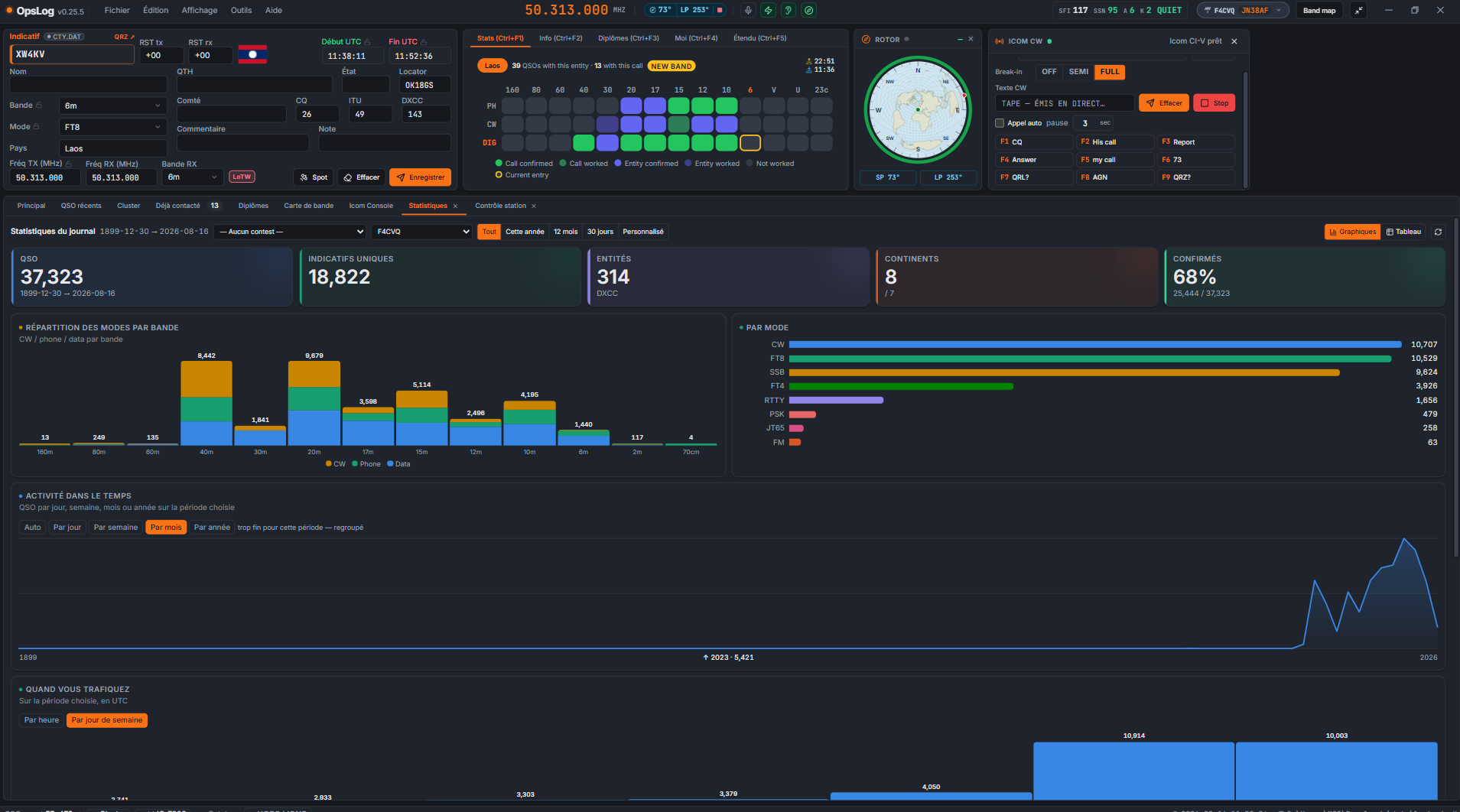The image size is (1460, 812).
Task: Expand the Mode dropdown showing FT8
Action: pos(112,127)
